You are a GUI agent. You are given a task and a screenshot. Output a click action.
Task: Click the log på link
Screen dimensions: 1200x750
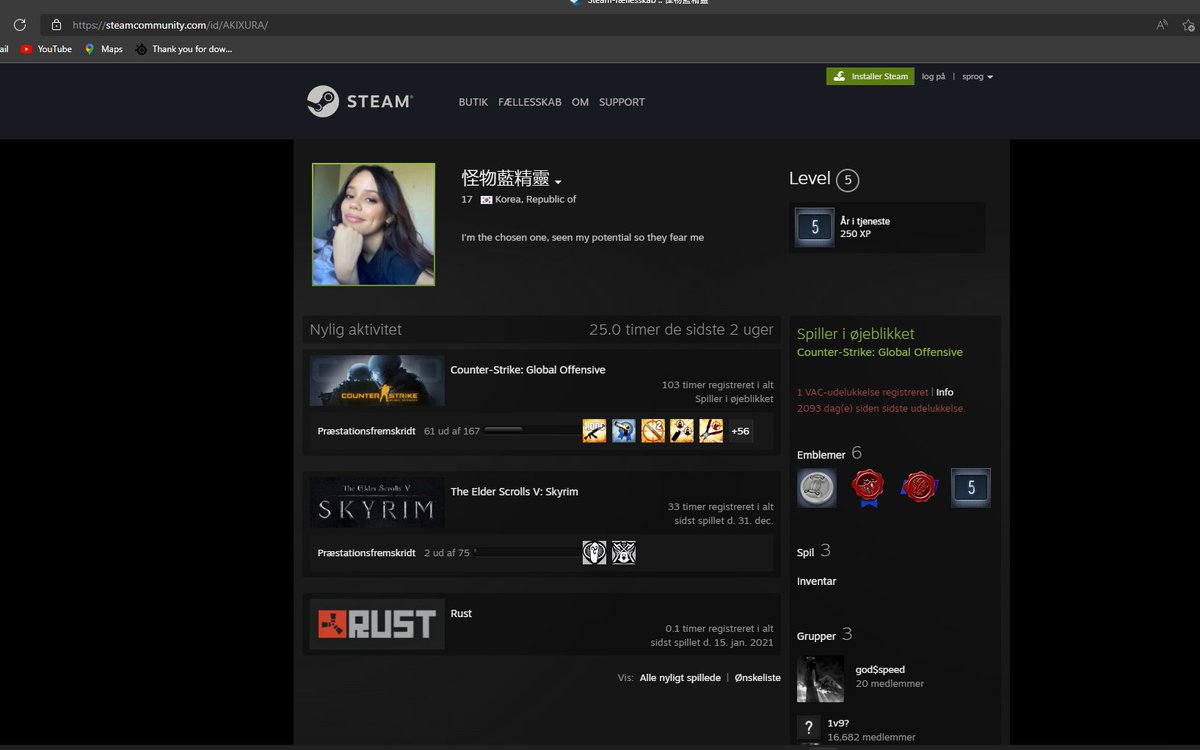tap(933, 77)
